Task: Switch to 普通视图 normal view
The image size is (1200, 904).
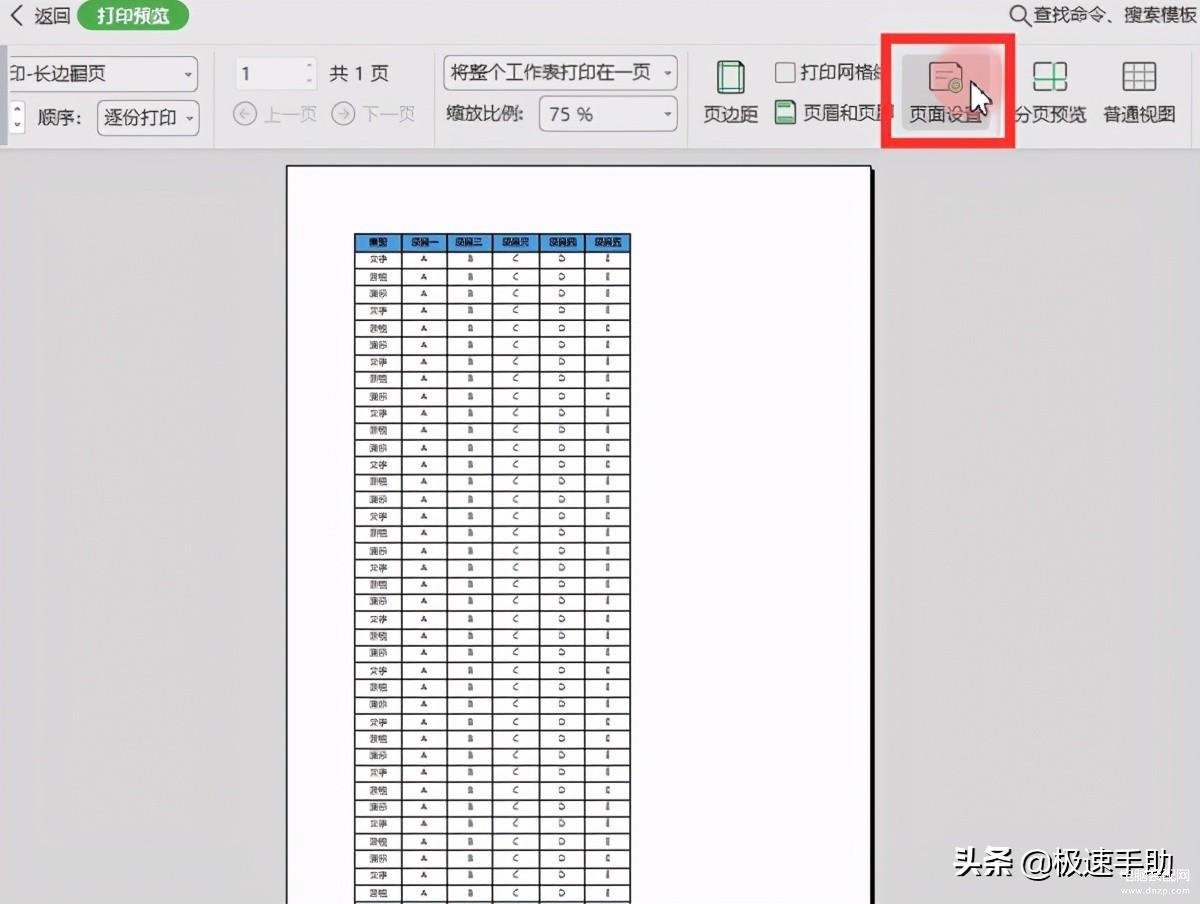Action: (x=1139, y=92)
